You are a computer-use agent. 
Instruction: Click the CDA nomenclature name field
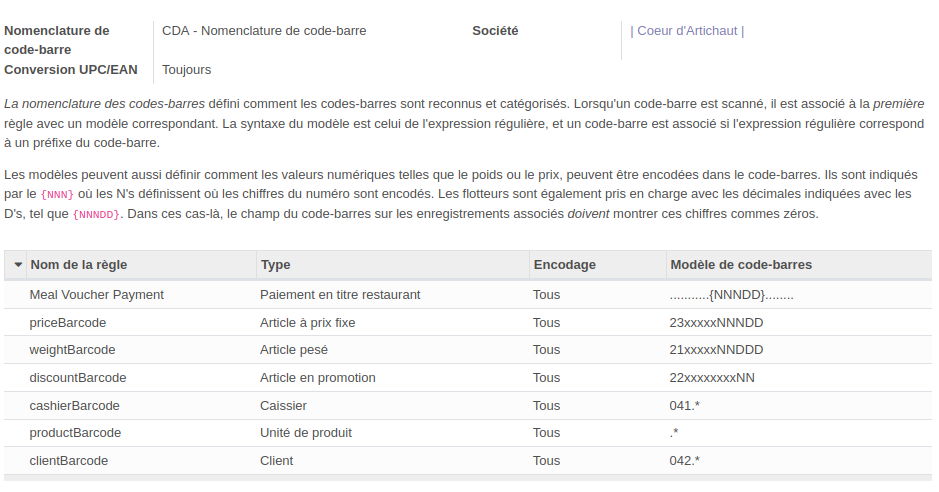[x=264, y=31]
